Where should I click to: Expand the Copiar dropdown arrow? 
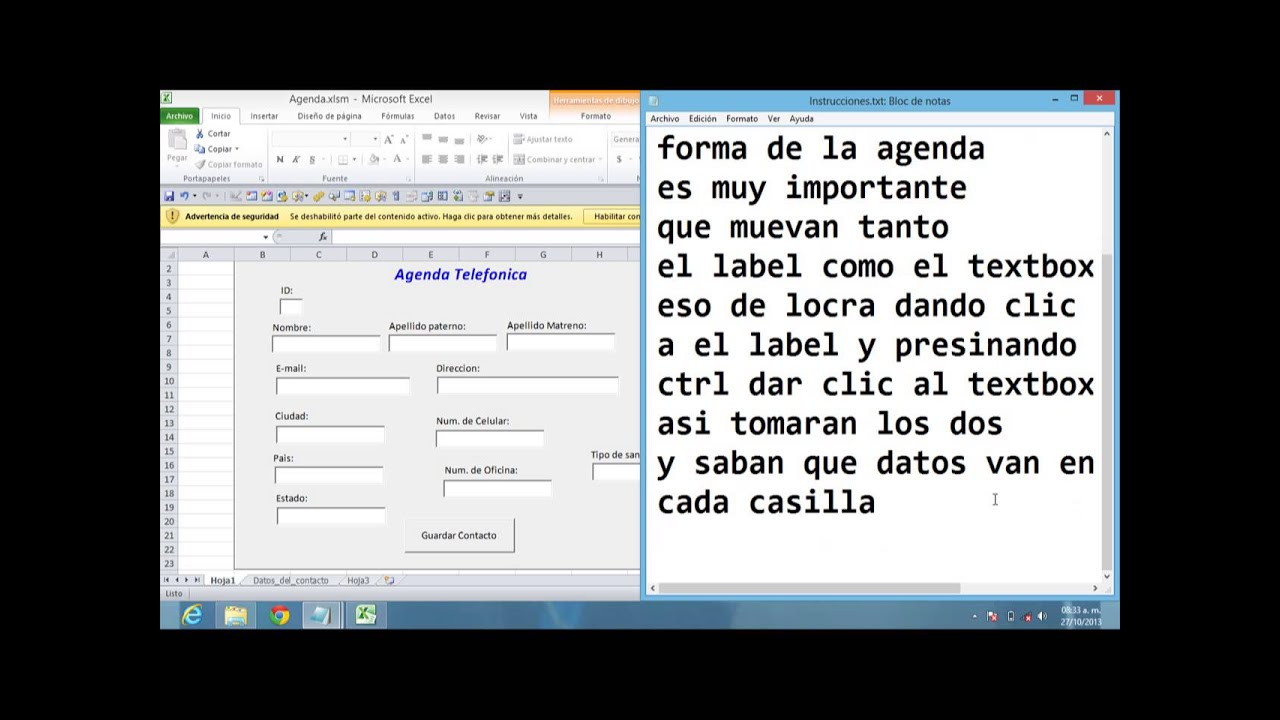(237, 149)
